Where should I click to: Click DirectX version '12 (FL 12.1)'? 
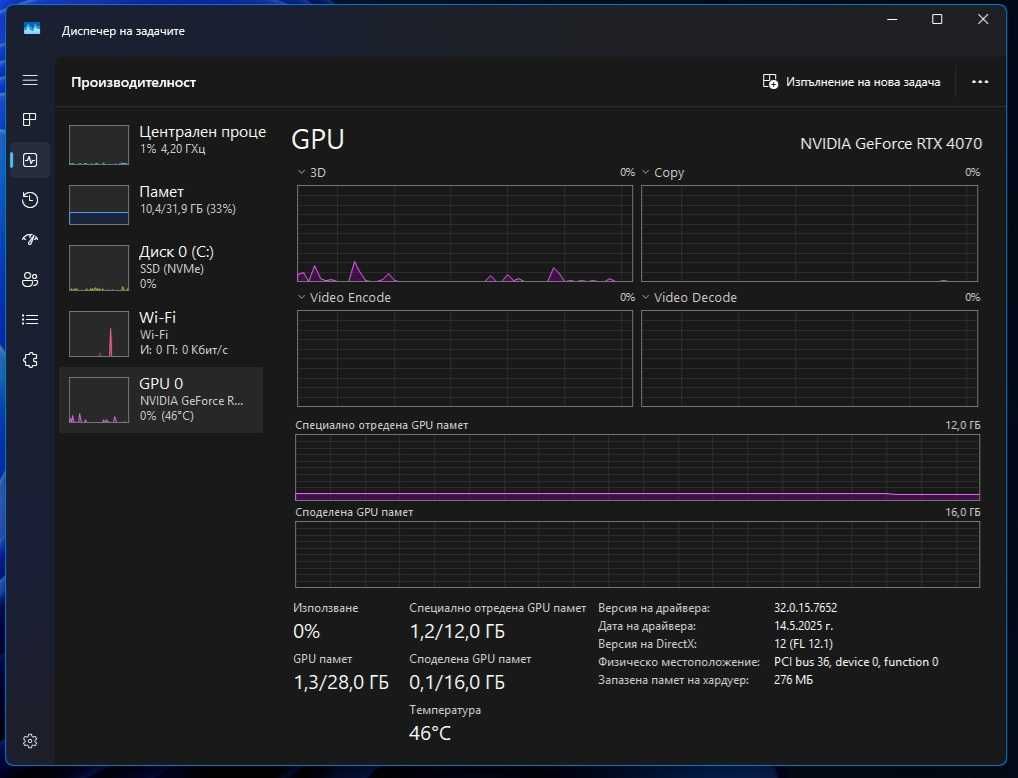point(803,644)
